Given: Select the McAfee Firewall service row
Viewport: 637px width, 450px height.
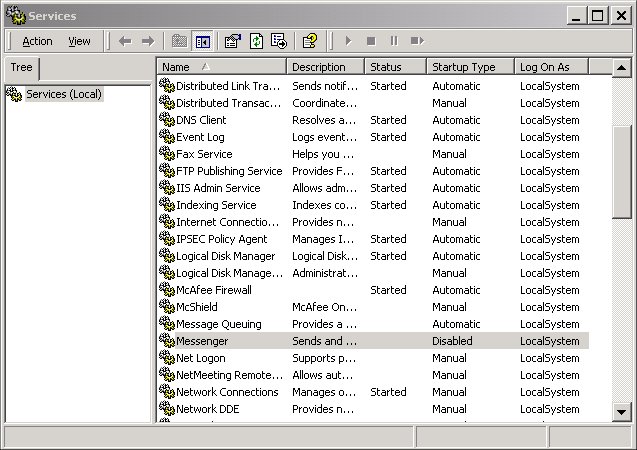Looking at the screenshot, I should (213, 290).
